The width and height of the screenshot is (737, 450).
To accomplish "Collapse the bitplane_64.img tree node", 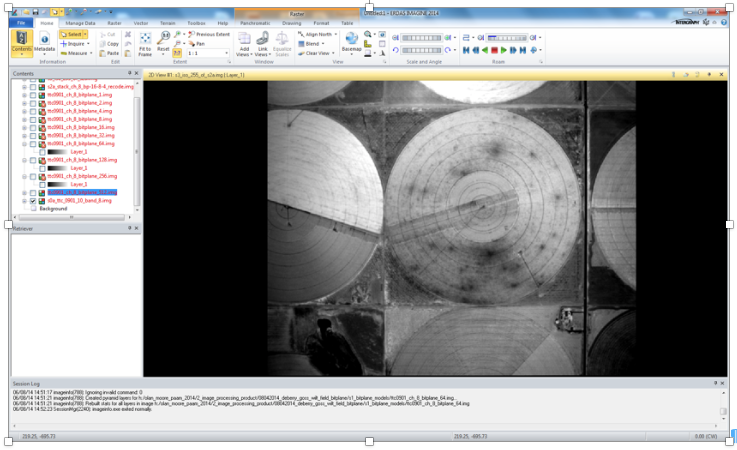I will point(24,144).
